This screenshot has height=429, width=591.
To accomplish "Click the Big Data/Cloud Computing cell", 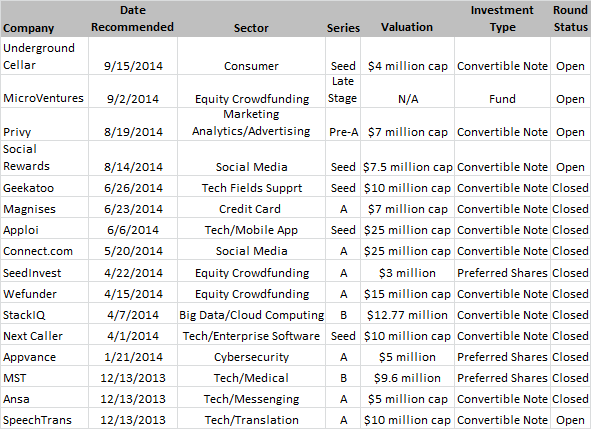I will click(x=251, y=315).
